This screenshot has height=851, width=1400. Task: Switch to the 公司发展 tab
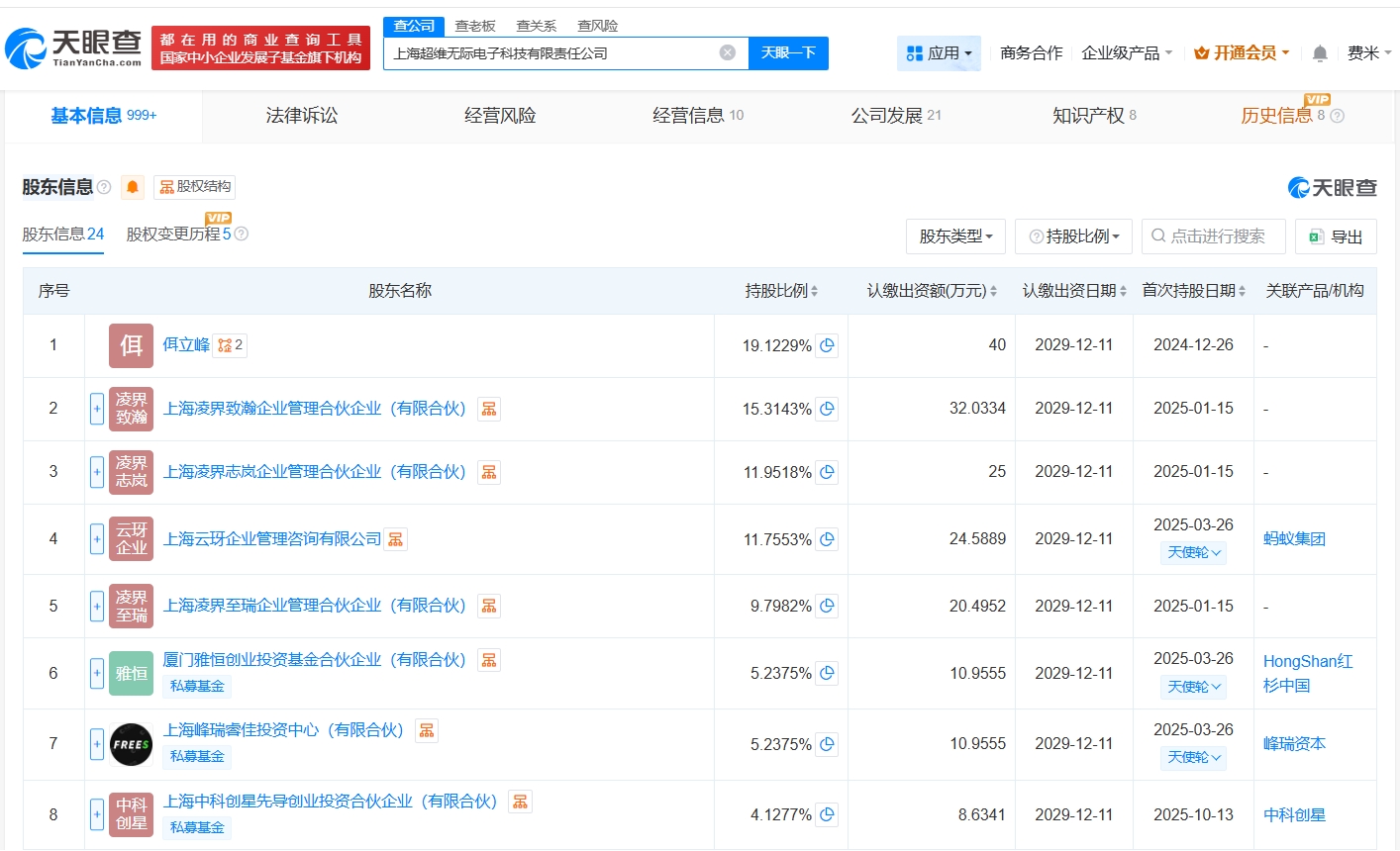(896, 116)
